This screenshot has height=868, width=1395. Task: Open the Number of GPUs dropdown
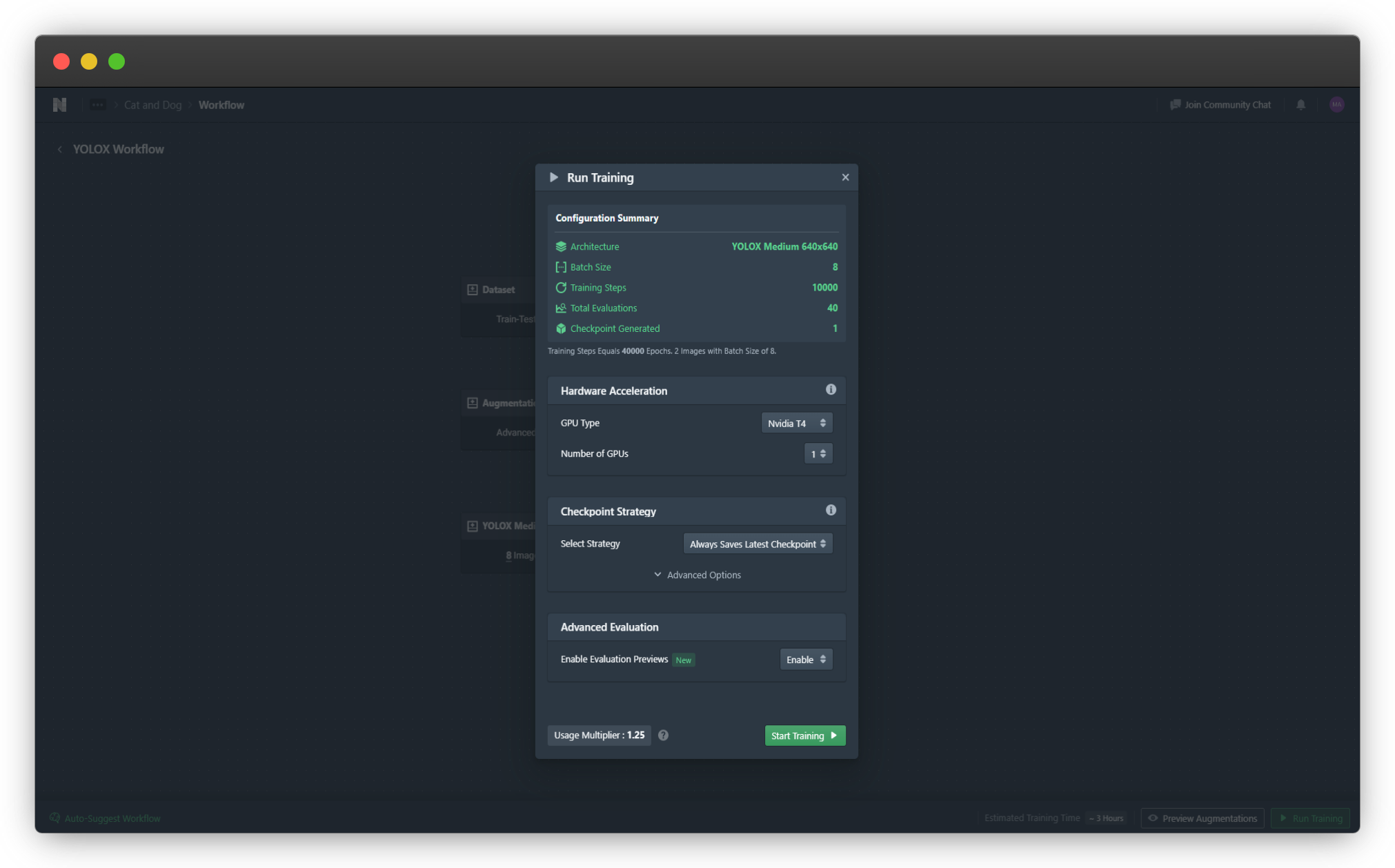818,454
